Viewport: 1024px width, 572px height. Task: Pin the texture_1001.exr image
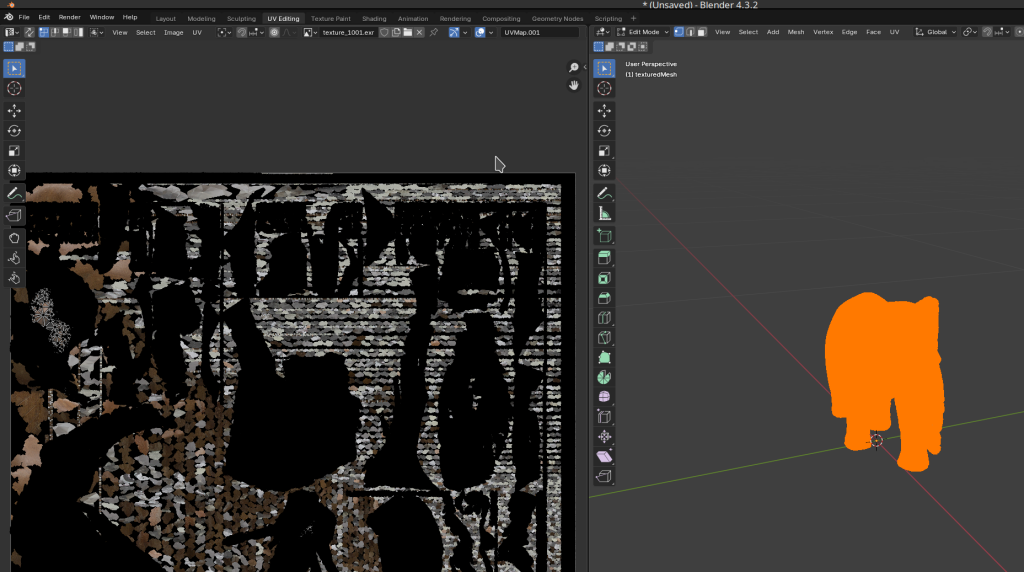pos(434,32)
